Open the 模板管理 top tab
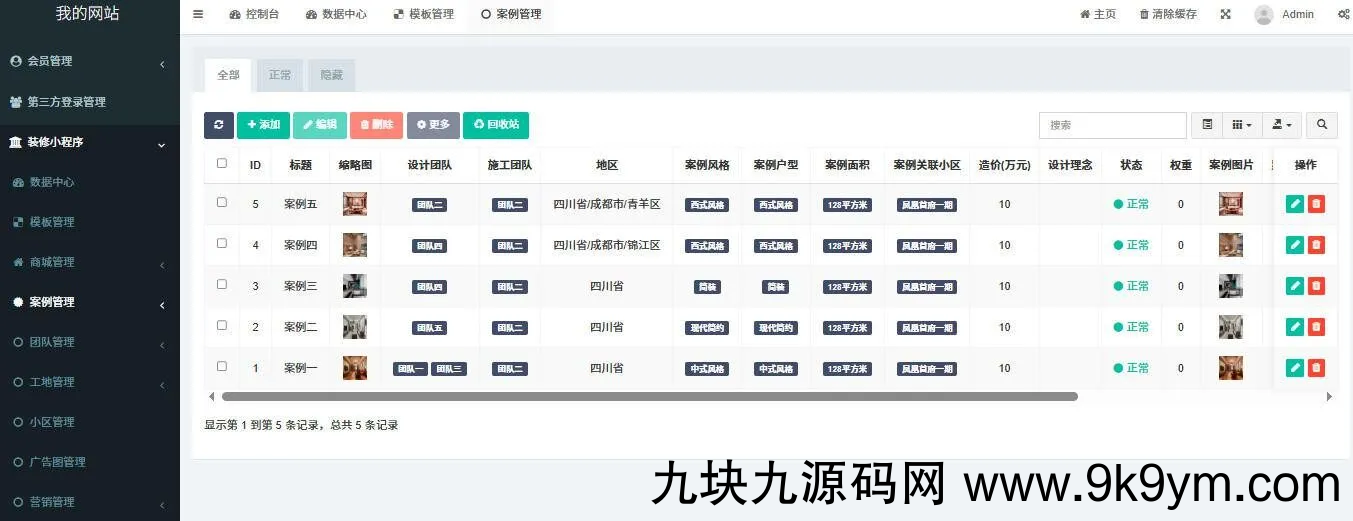The height and width of the screenshot is (521, 1353). pyautogui.click(x=423, y=14)
